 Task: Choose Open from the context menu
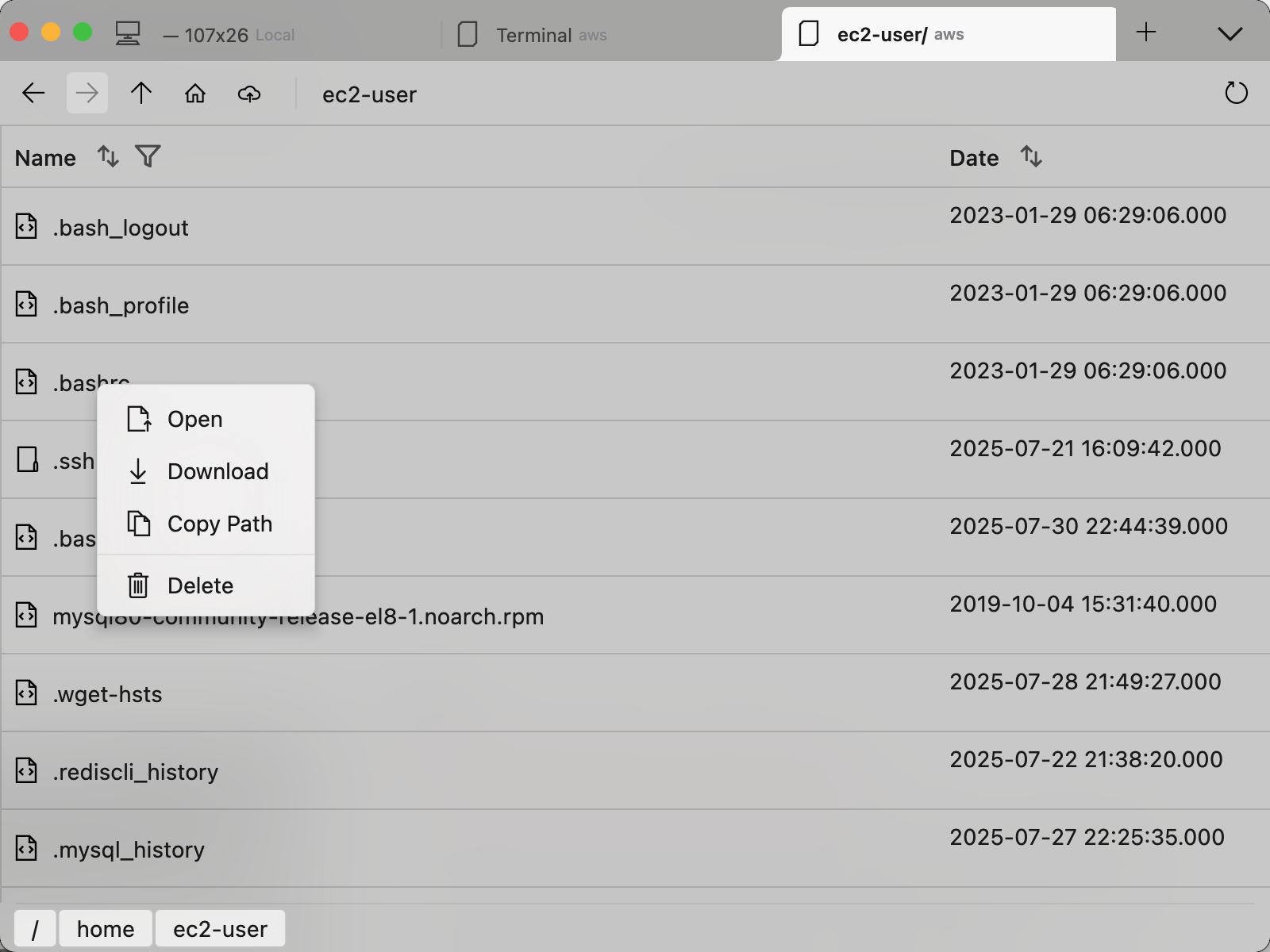(206, 419)
